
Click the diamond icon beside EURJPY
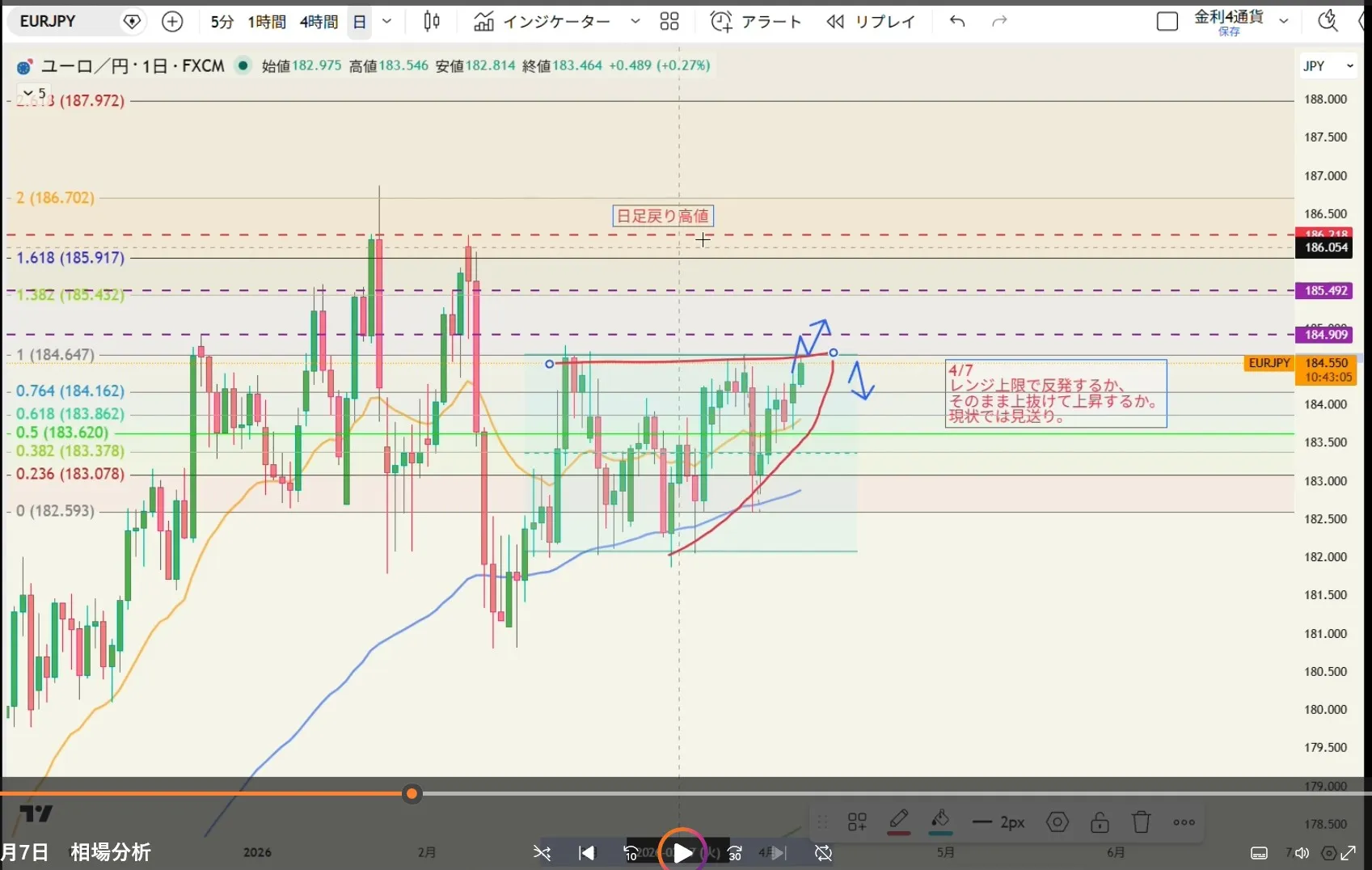132,22
